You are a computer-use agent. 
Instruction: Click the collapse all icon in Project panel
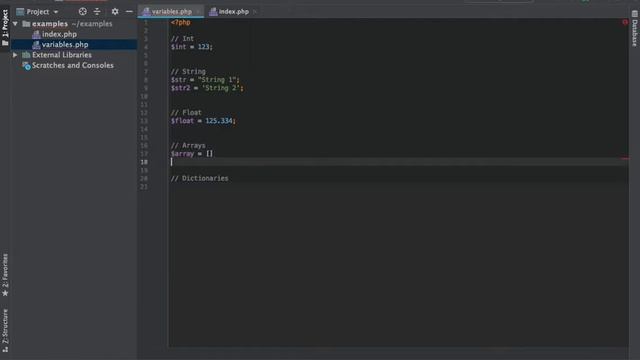click(x=97, y=12)
